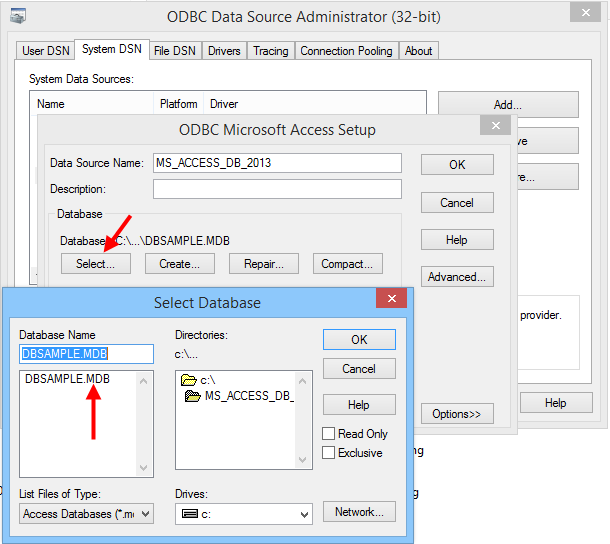Viewport: 610px width, 544px height.
Task: Open the Connection Pooling tab
Action: (x=346, y=51)
